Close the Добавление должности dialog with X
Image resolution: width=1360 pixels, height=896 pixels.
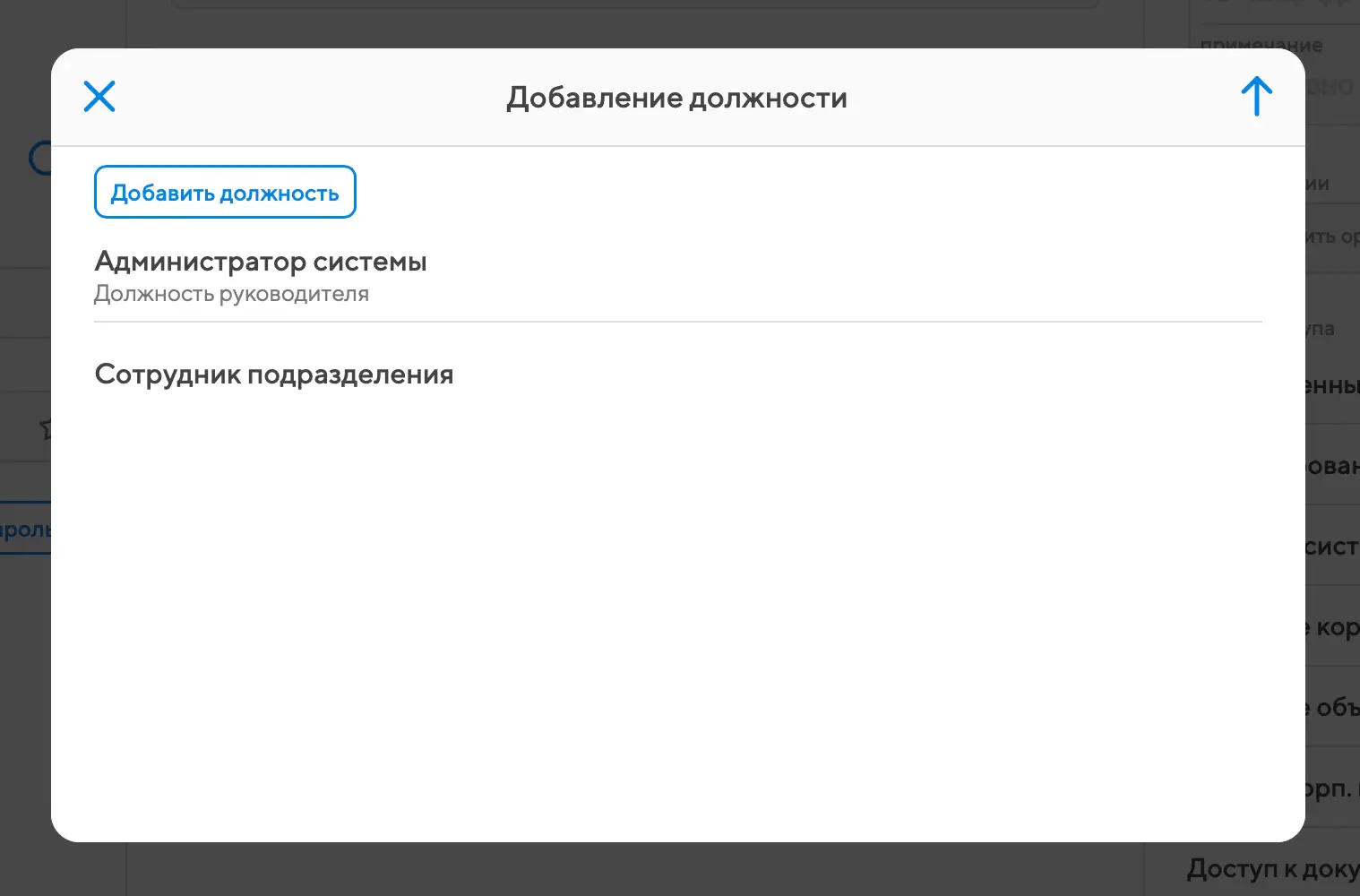click(x=99, y=97)
